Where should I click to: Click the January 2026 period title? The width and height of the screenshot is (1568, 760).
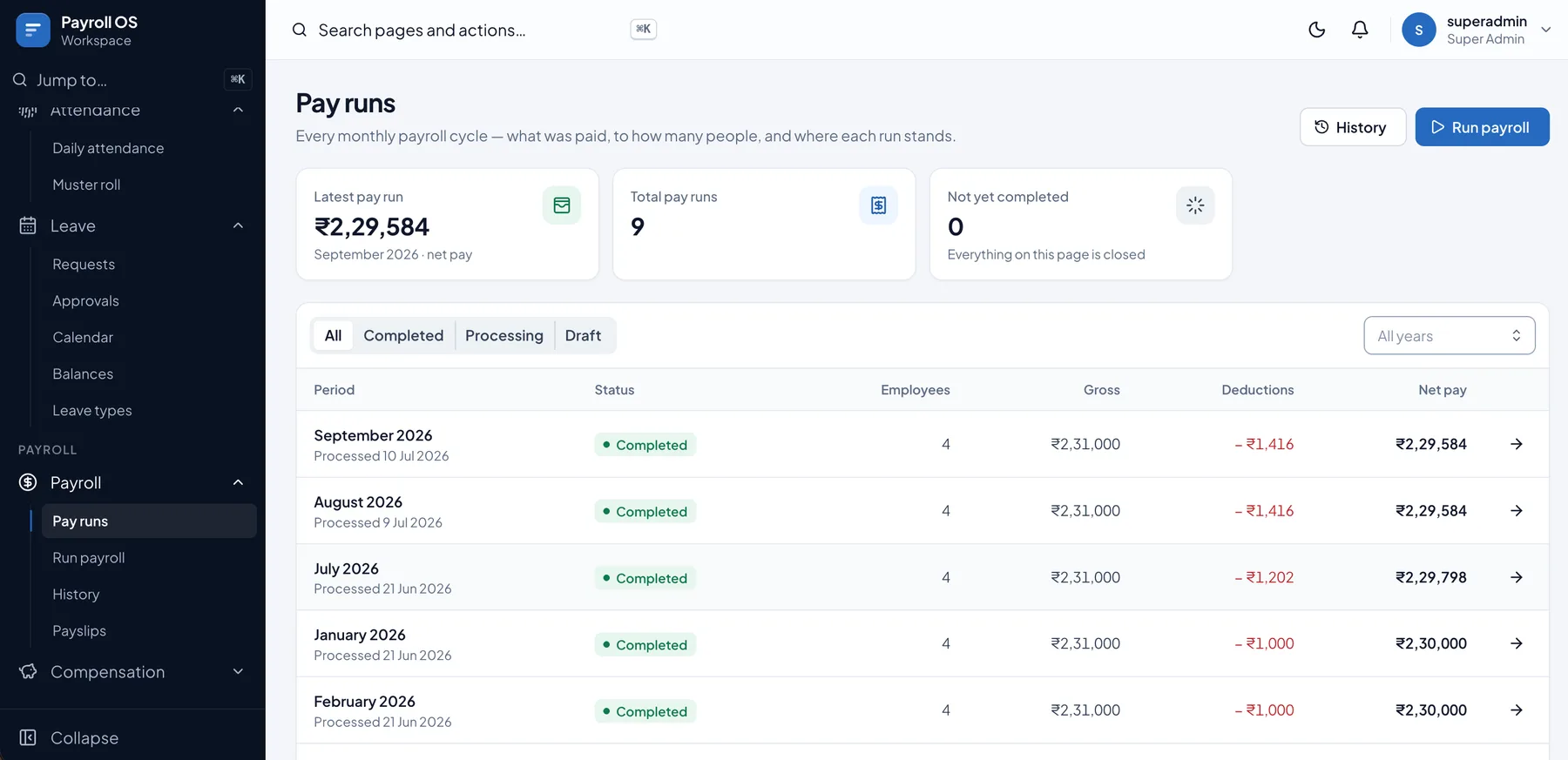[x=360, y=635]
